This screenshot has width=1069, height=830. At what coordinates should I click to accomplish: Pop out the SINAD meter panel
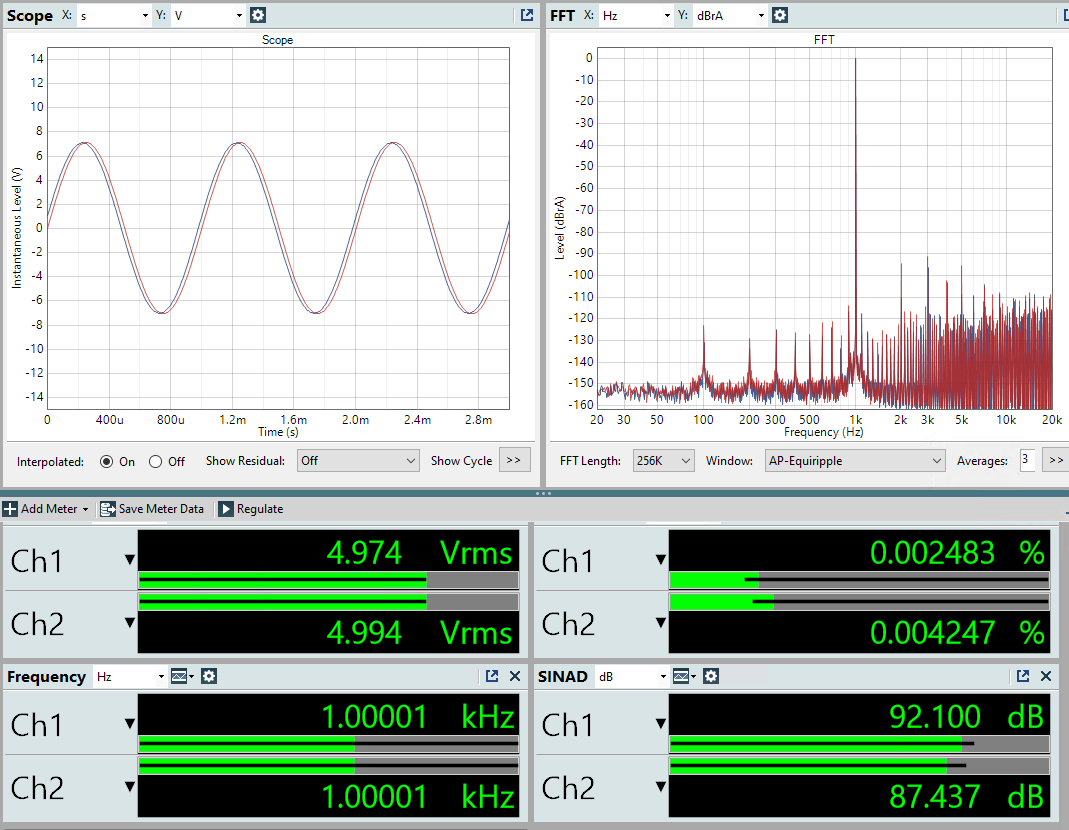coord(1023,677)
